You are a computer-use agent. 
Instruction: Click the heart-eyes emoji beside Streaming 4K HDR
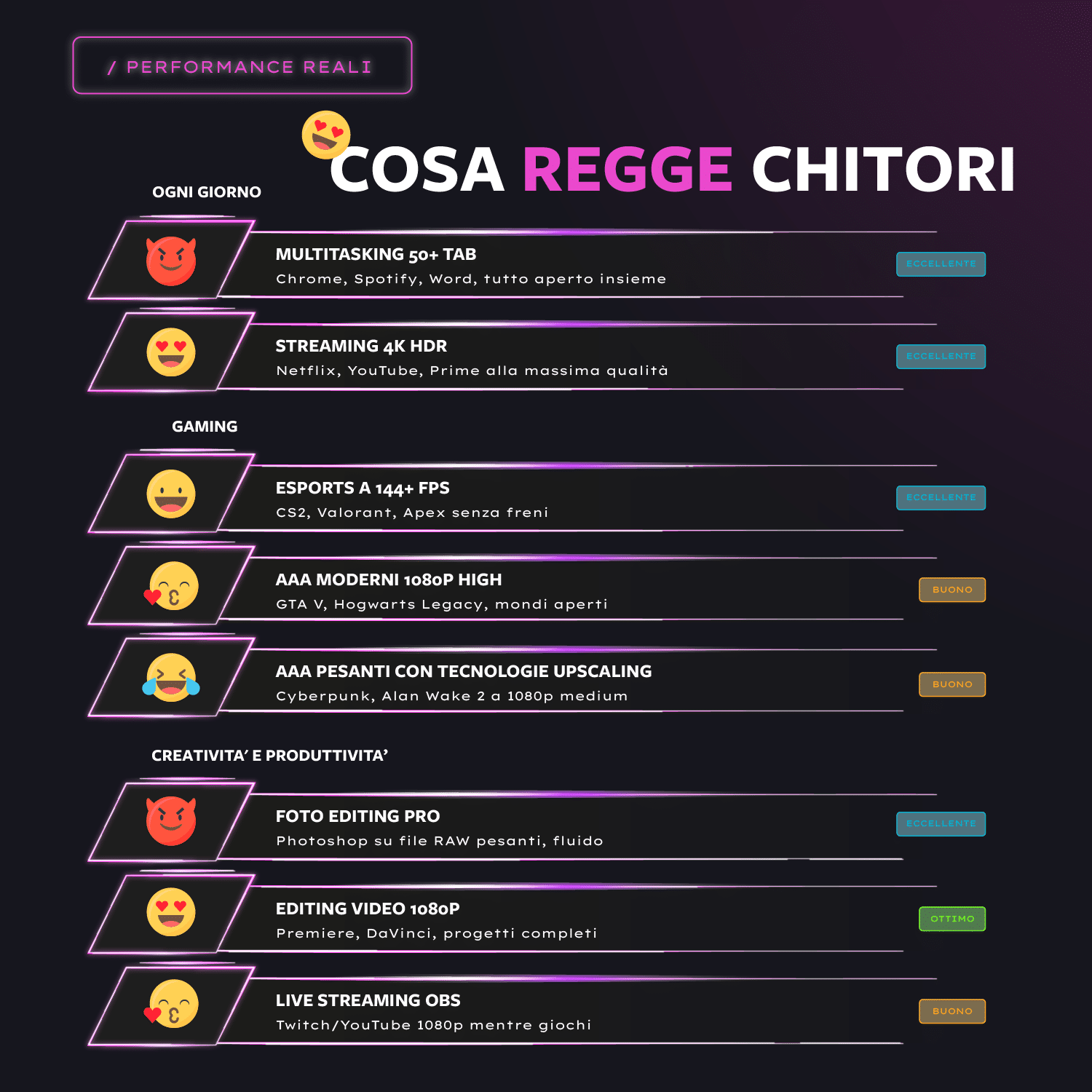click(x=171, y=352)
